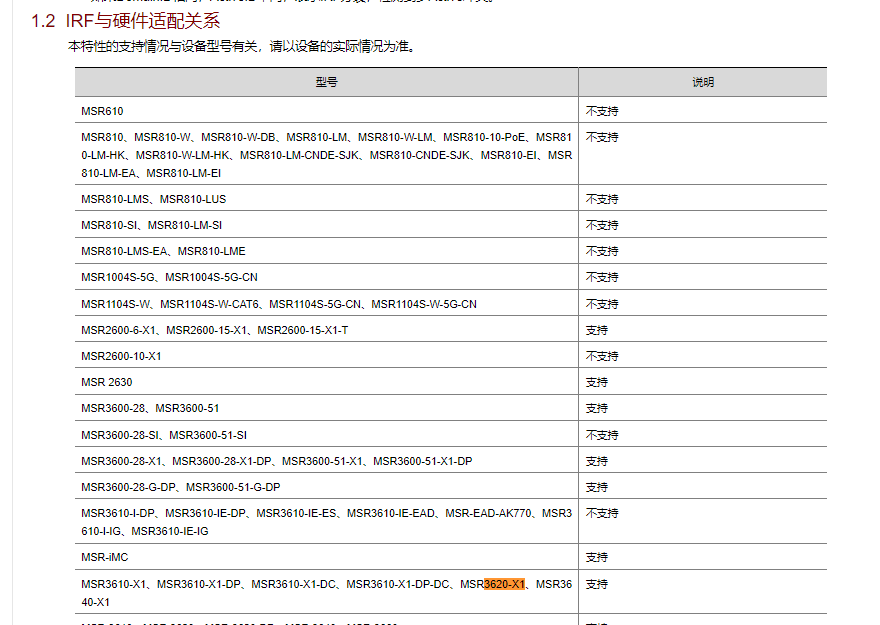Screen dimensions: 880x625
Task: Click the cell starting 'MSR1104S-W、MSR1104S-W-CAT6'
Action: [x=327, y=304]
